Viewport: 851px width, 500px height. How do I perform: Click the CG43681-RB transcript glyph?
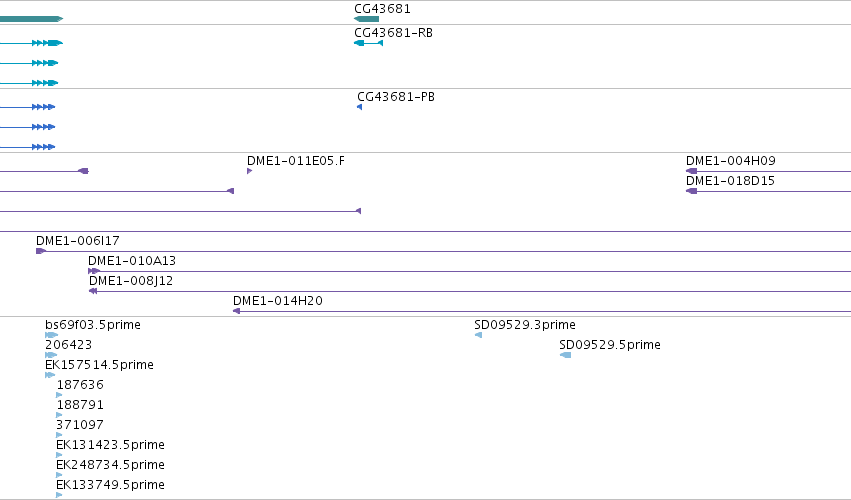[369, 43]
